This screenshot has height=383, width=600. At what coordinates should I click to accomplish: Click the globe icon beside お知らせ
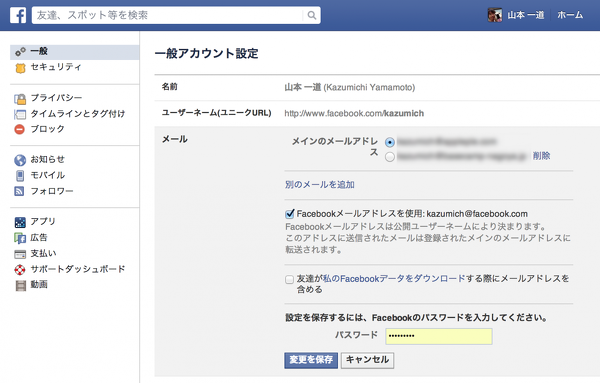click(20, 160)
